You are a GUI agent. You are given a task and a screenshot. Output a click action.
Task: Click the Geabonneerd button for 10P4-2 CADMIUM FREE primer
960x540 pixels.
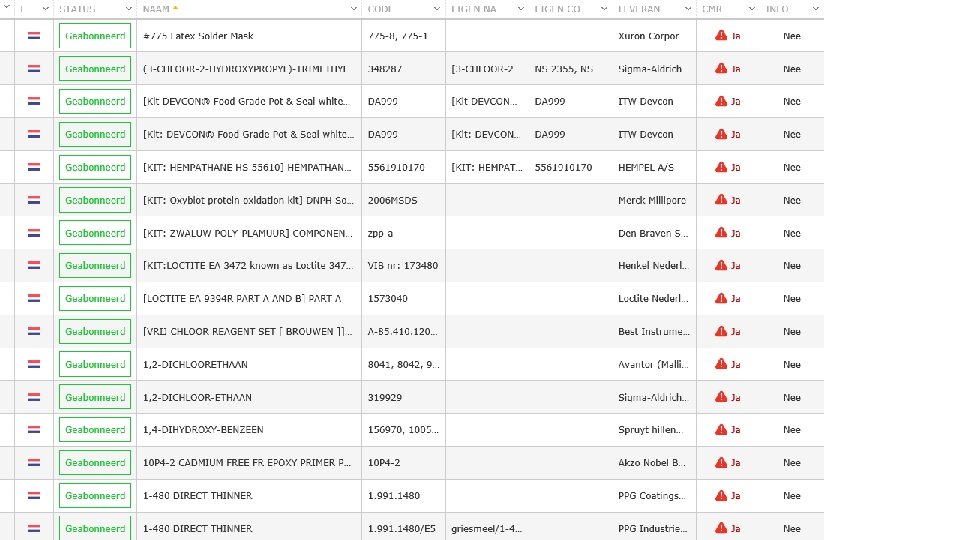coord(95,463)
